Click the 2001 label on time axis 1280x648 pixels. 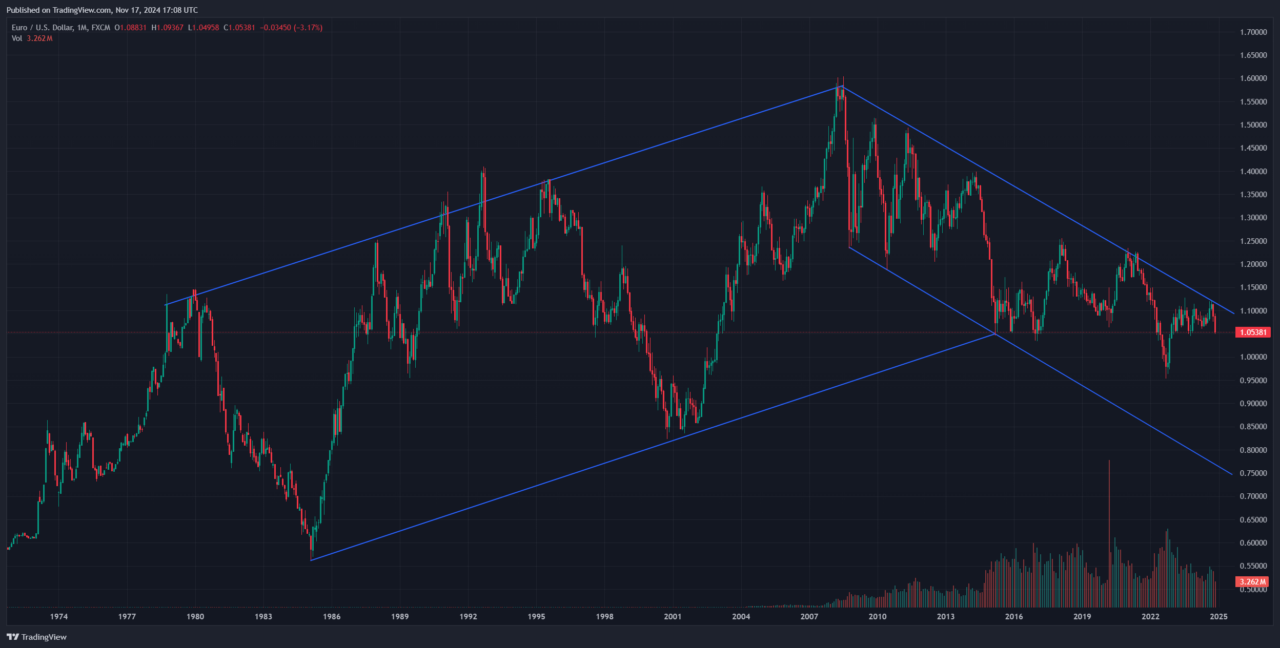click(673, 617)
